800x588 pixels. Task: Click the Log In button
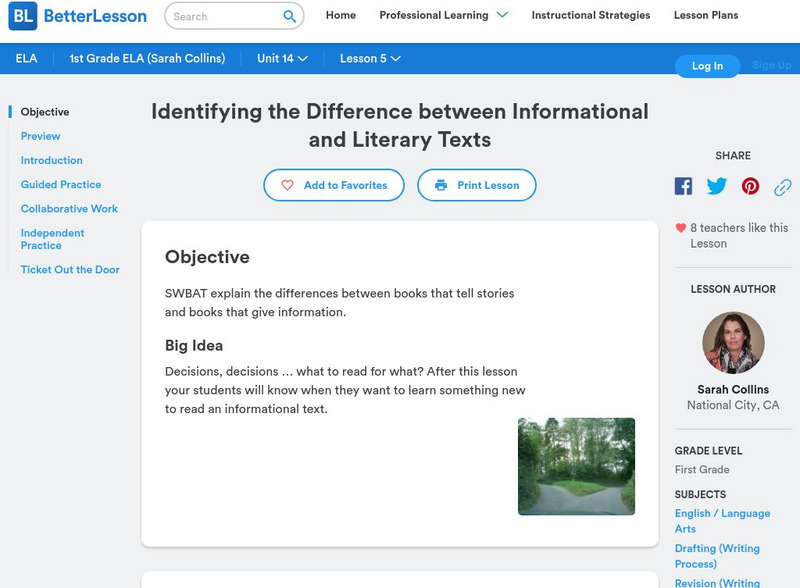(707, 66)
